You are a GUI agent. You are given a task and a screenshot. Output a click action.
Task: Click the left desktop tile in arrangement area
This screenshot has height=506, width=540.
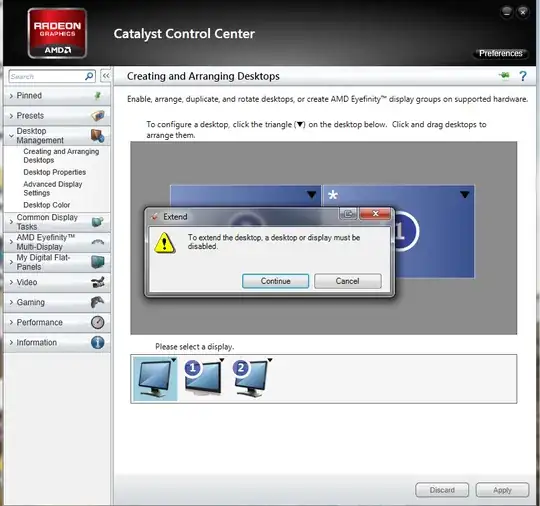click(x=245, y=196)
